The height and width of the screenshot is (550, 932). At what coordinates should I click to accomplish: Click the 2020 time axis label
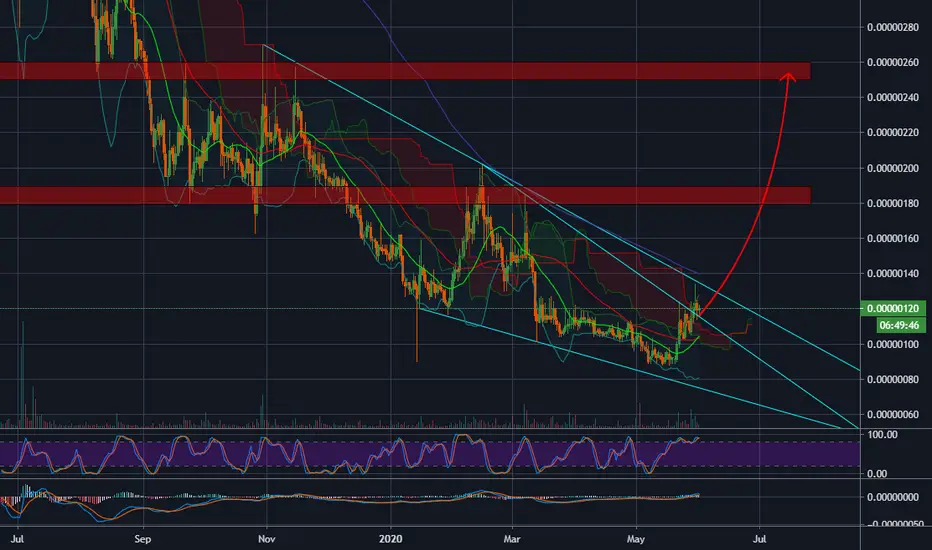pyautogui.click(x=391, y=539)
